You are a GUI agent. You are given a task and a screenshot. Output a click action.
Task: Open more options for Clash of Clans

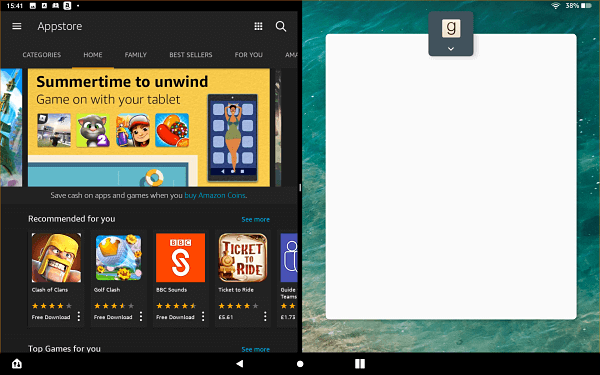[x=79, y=316]
